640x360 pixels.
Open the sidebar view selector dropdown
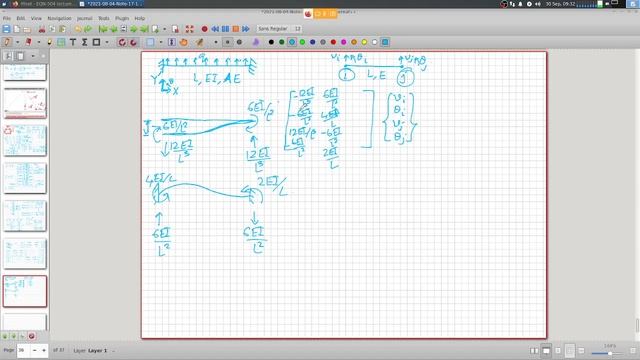point(33,56)
